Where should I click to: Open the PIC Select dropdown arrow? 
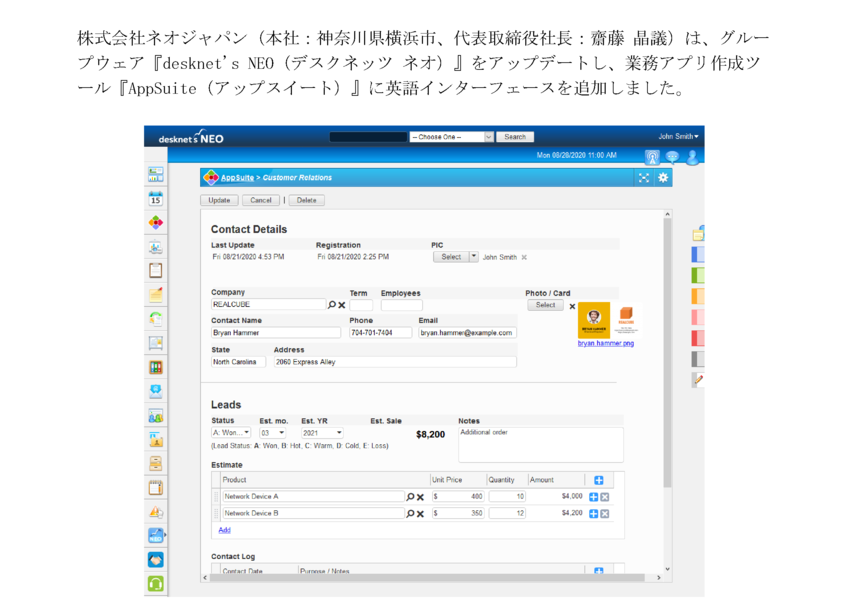point(474,257)
